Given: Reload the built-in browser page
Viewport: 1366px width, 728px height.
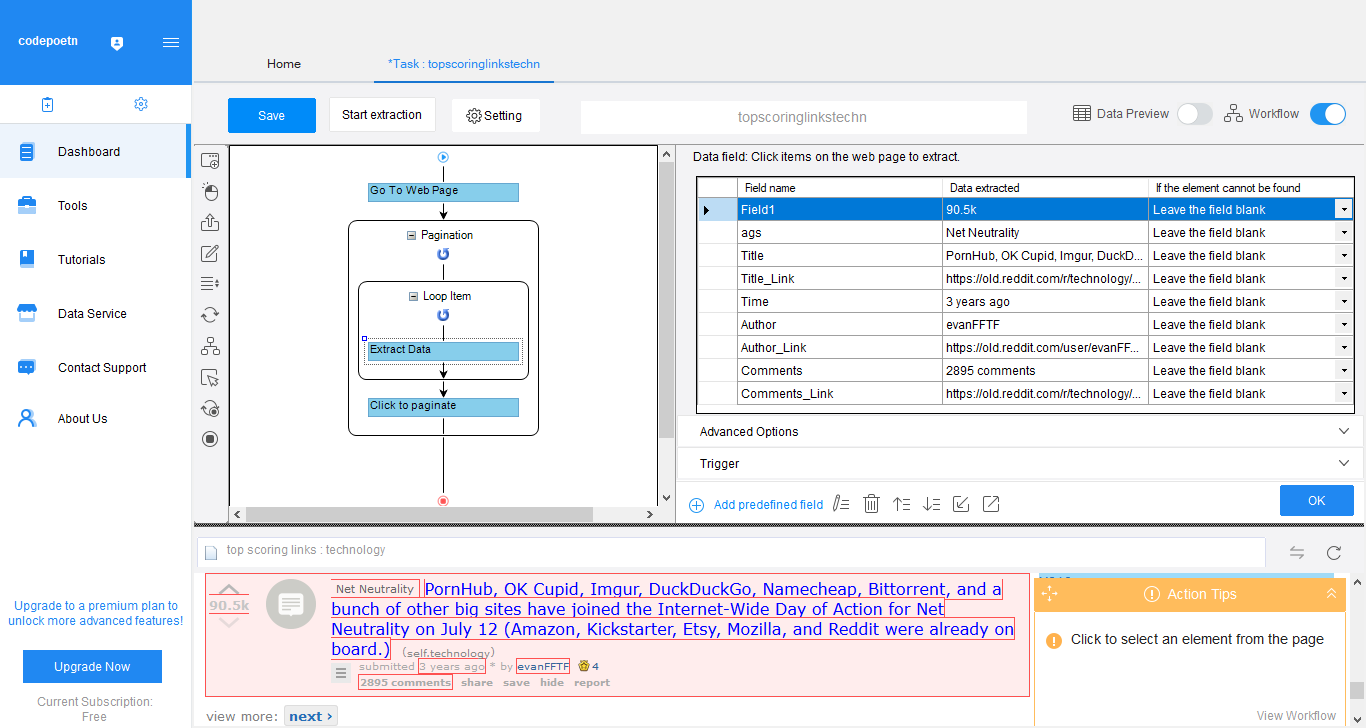Looking at the screenshot, I should point(1333,552).
